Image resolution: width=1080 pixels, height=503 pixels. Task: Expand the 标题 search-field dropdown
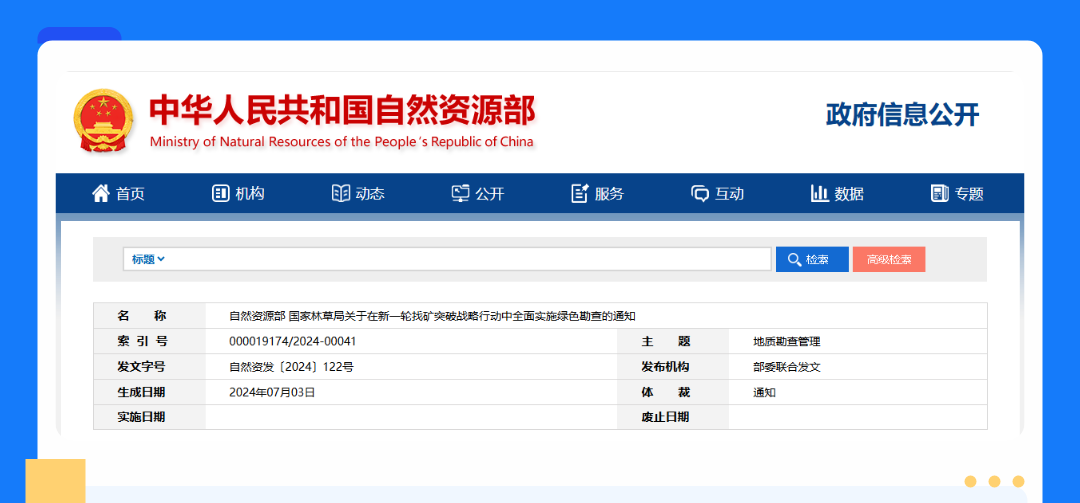(148, 260)
